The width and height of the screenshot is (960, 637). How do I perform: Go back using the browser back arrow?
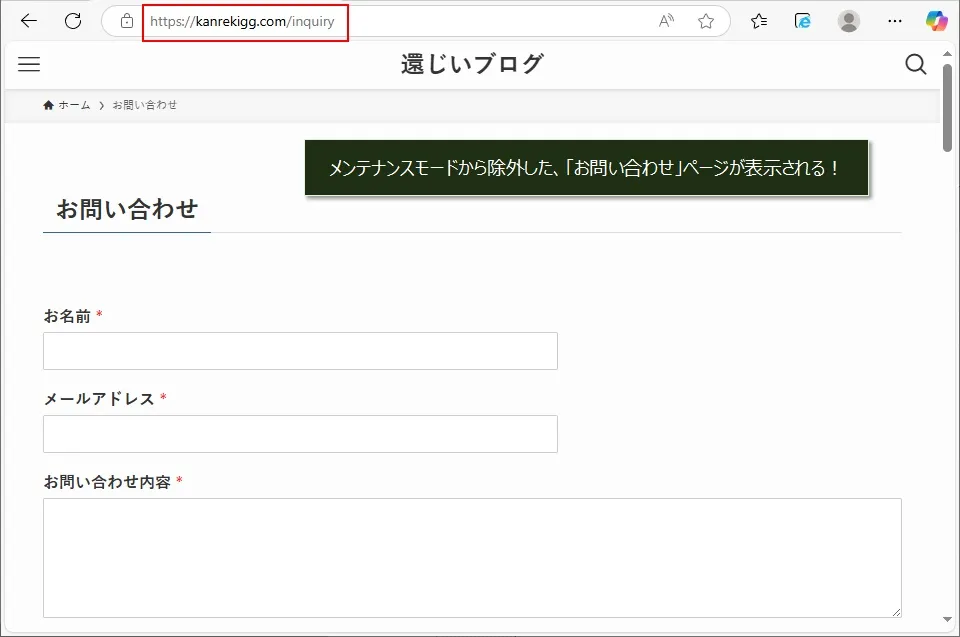29,21
